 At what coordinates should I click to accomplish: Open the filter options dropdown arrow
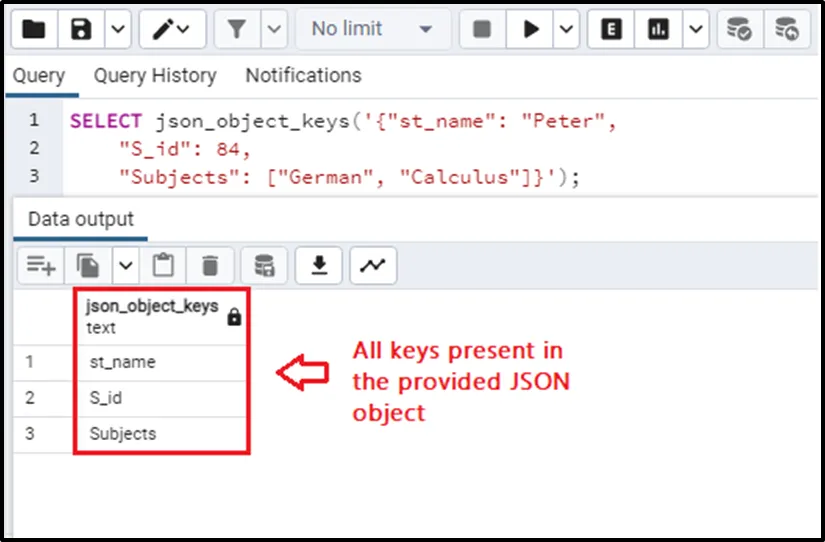(x=275, y=29)
